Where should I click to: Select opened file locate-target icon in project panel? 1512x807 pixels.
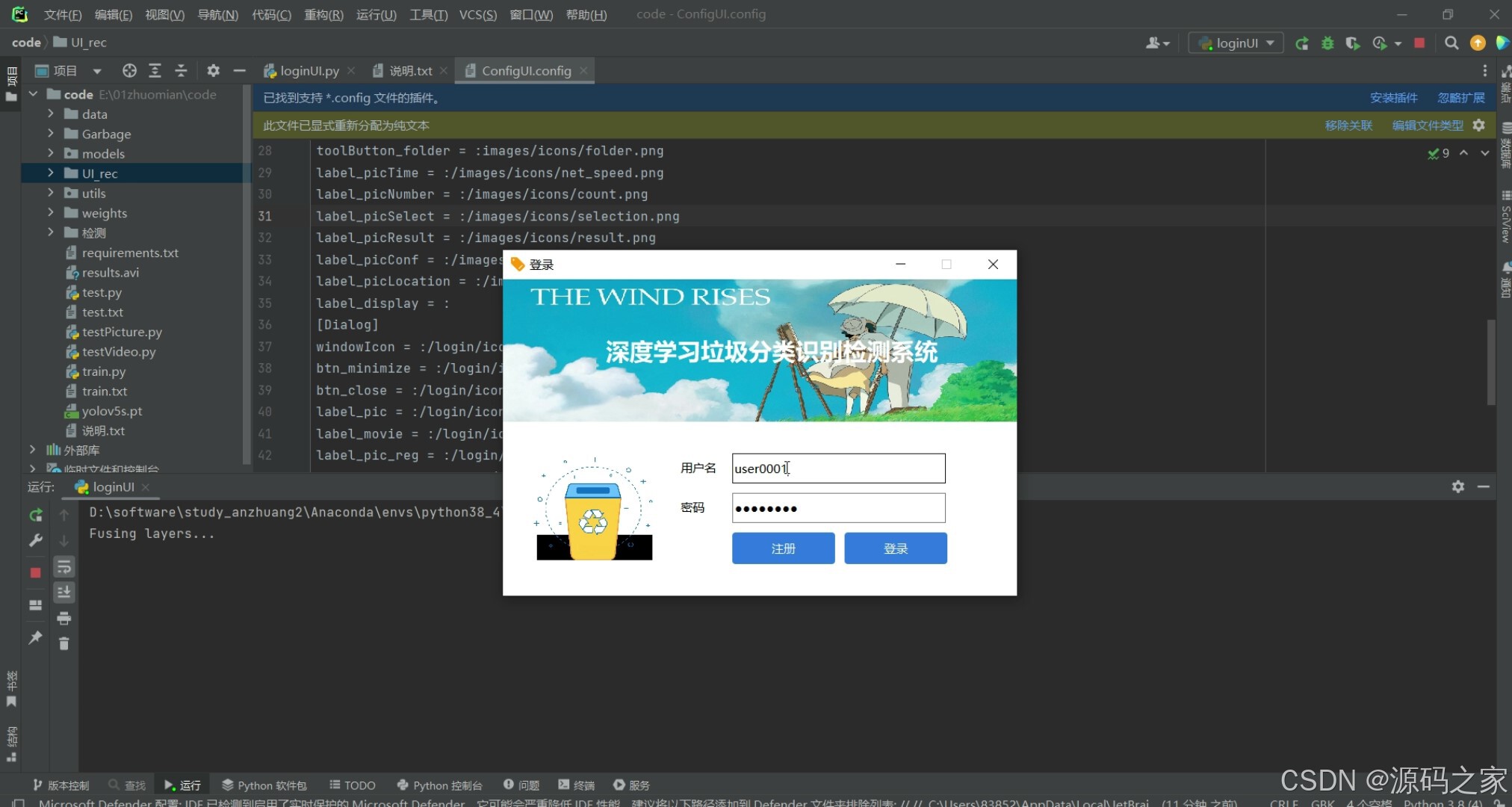[x=129, y=70]
